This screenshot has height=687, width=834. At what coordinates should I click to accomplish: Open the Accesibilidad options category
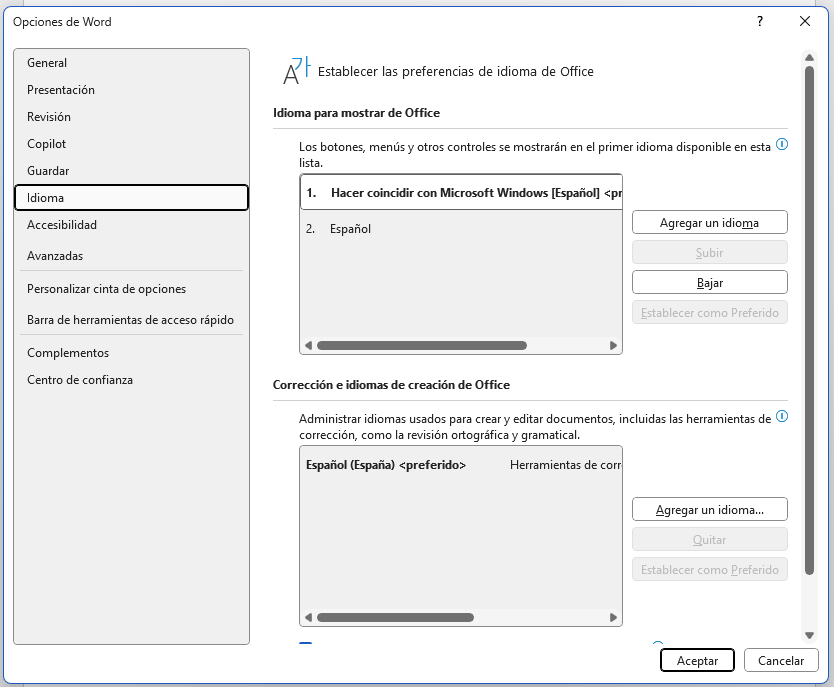pyautogui.click(x=131, y=225)
